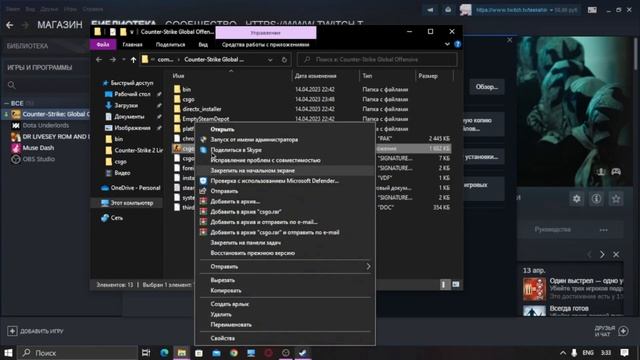640x360 pixels.
Task: Go up one folder level in Explorer
Action: (133, 60)
